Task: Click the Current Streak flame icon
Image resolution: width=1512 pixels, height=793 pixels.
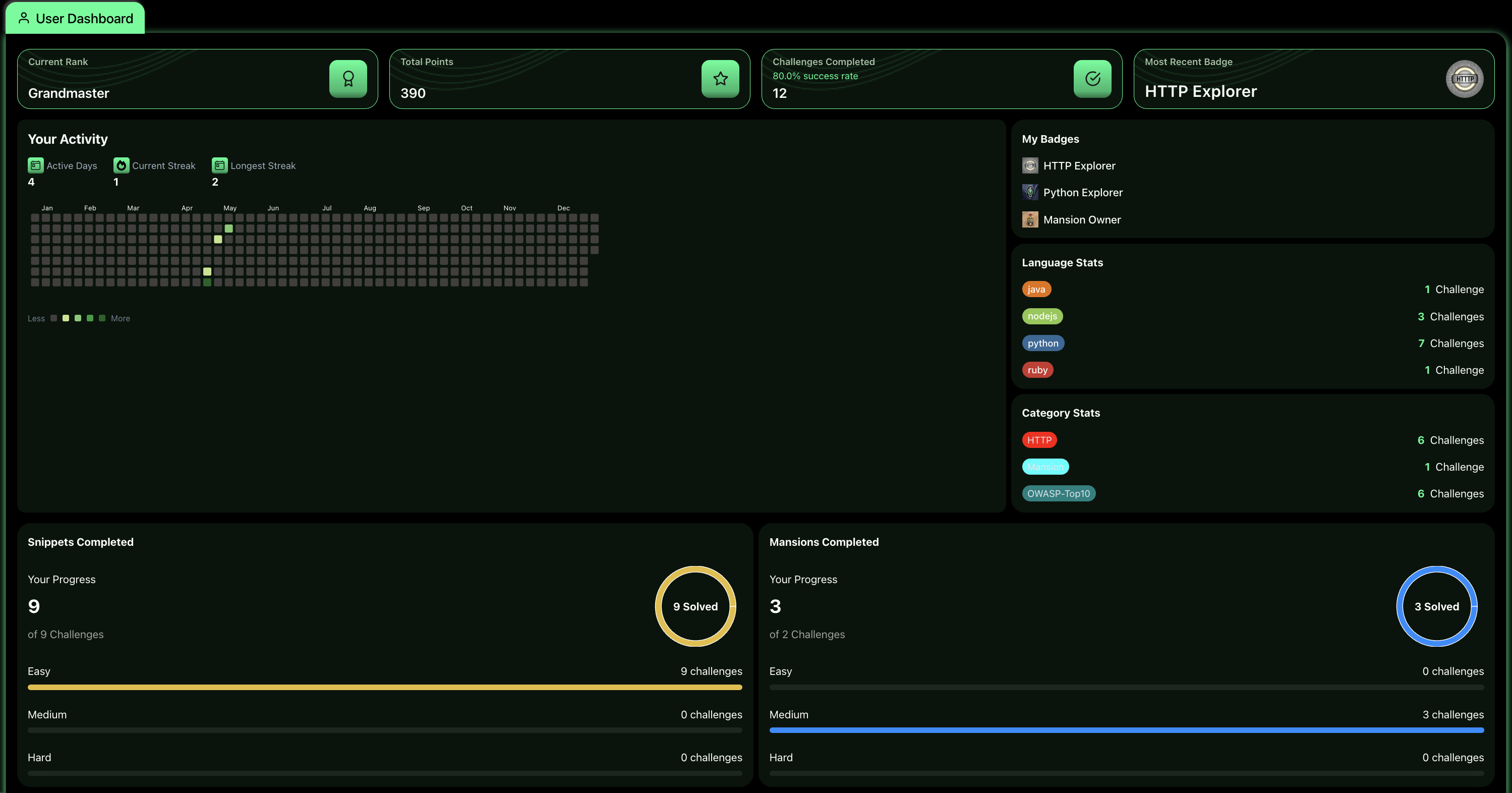Action: pos(122,165)
